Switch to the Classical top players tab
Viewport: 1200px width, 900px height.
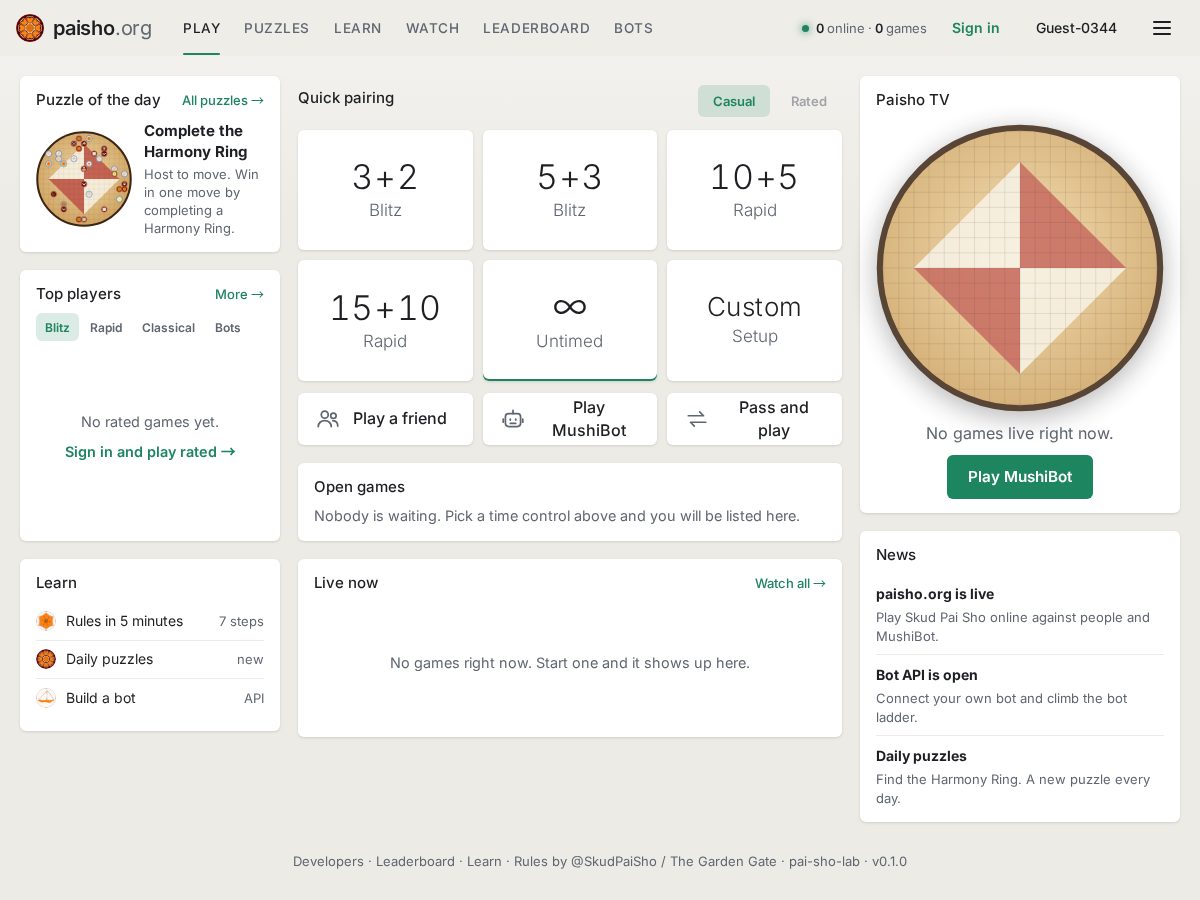pos(168,328)
